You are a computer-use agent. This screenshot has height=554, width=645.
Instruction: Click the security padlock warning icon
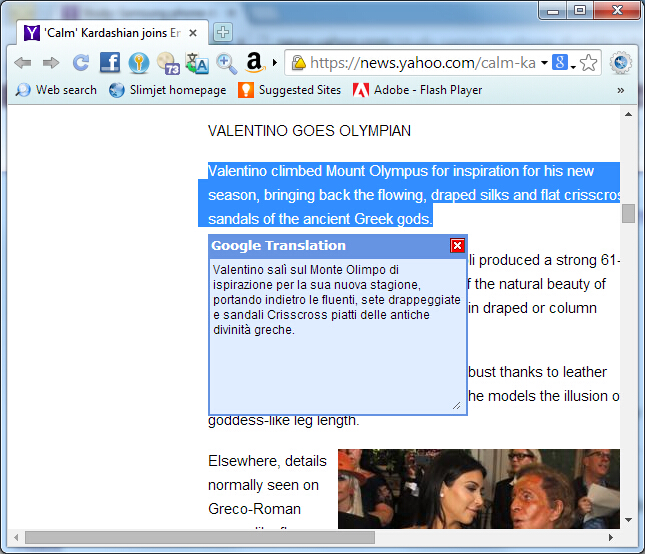click(299, 63)
